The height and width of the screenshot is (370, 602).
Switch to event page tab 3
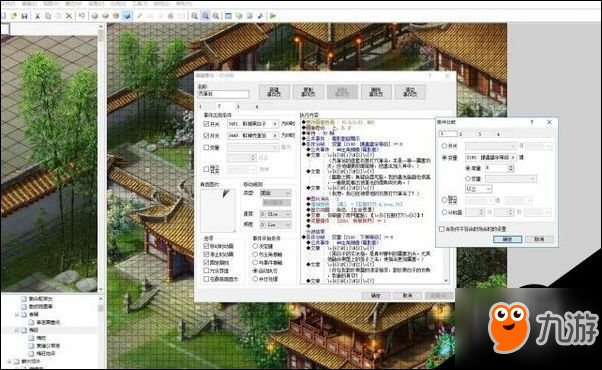[238, 106]
